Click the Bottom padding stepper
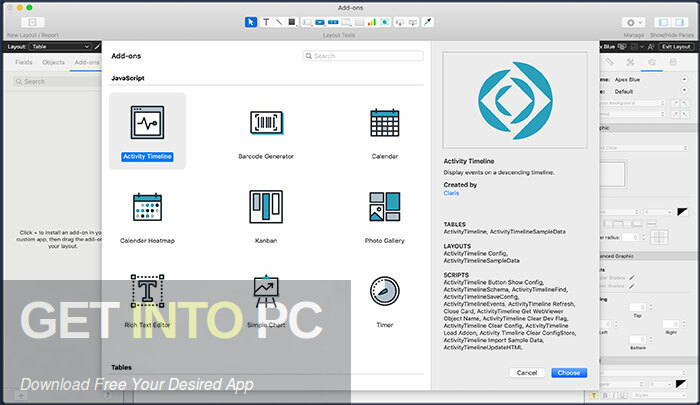700x405 pixels. click(x=650, y=340)
